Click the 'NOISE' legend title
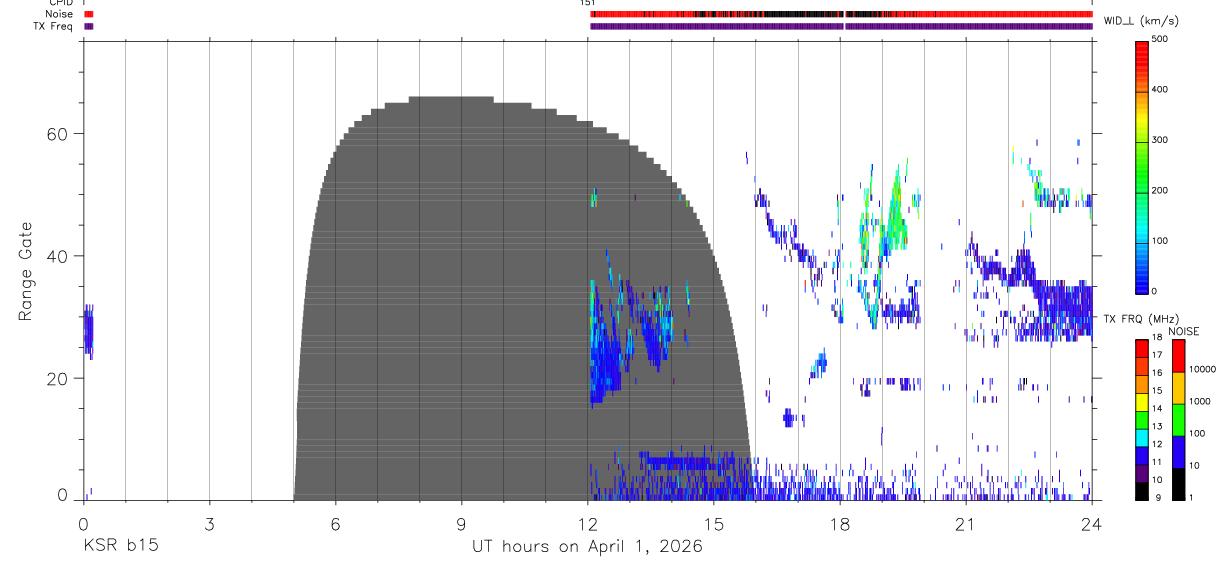The width and height of the screenshot is (1228, 567). coord(1184,331)
